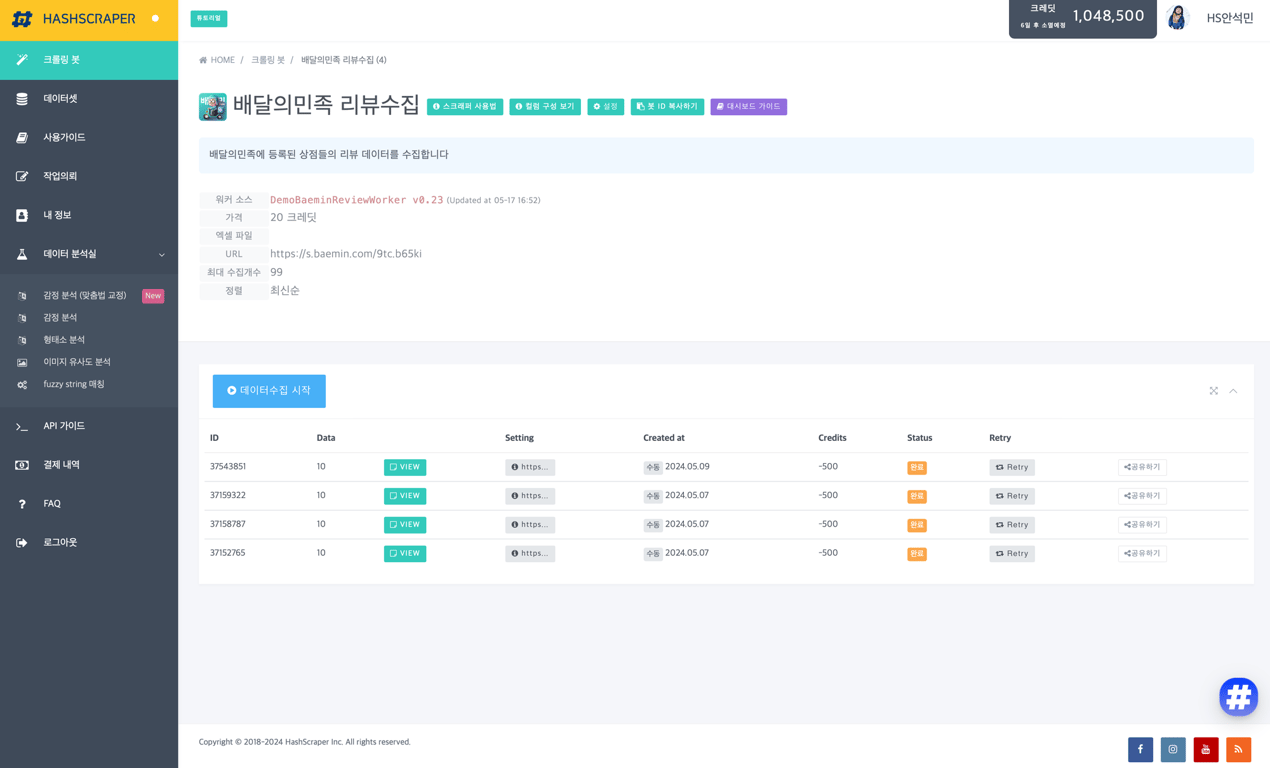
Task: Click 공유하기 for ID 37543851
Action: [1142, 467]
